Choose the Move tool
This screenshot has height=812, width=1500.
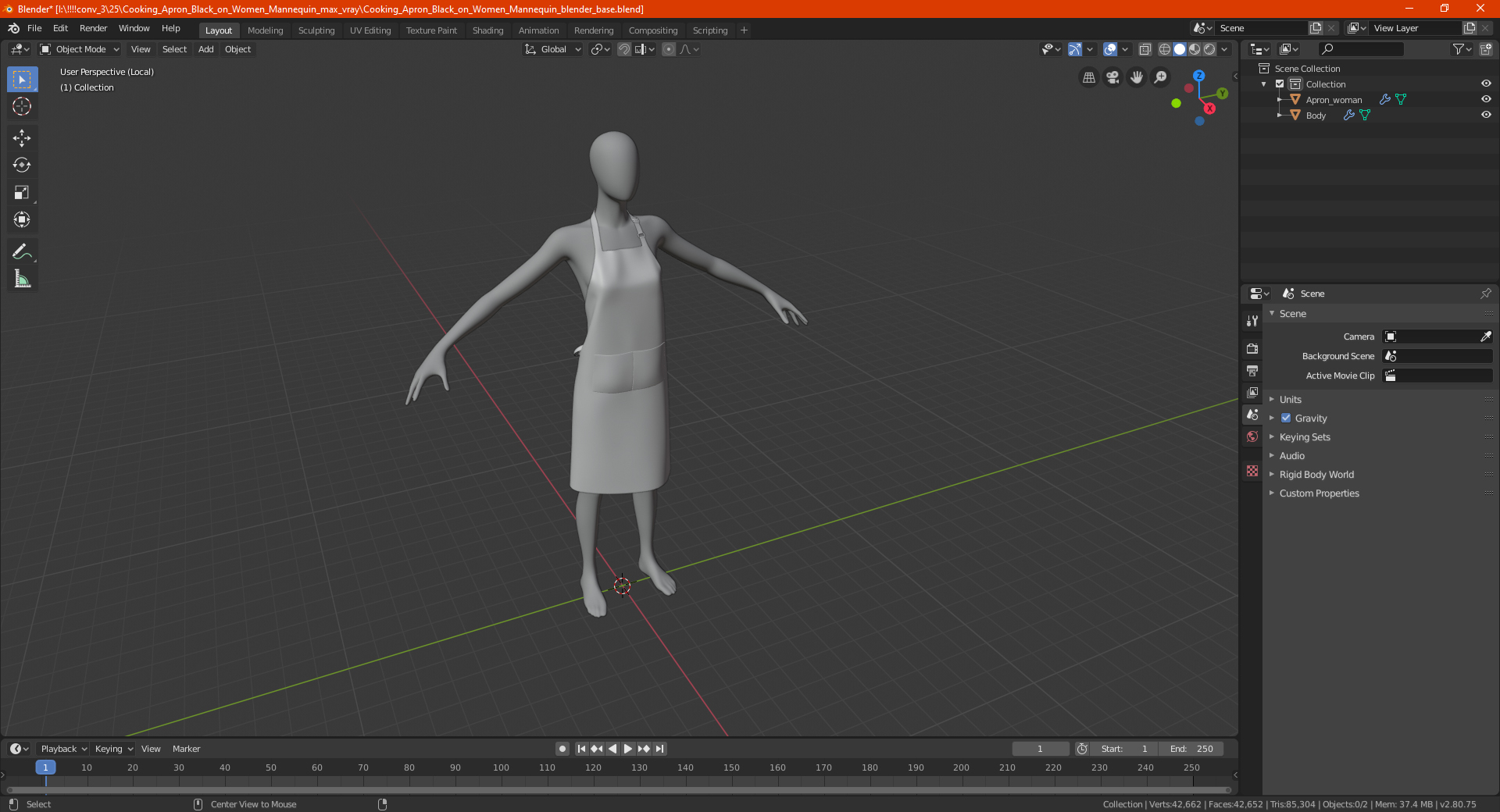coord(22,138)
